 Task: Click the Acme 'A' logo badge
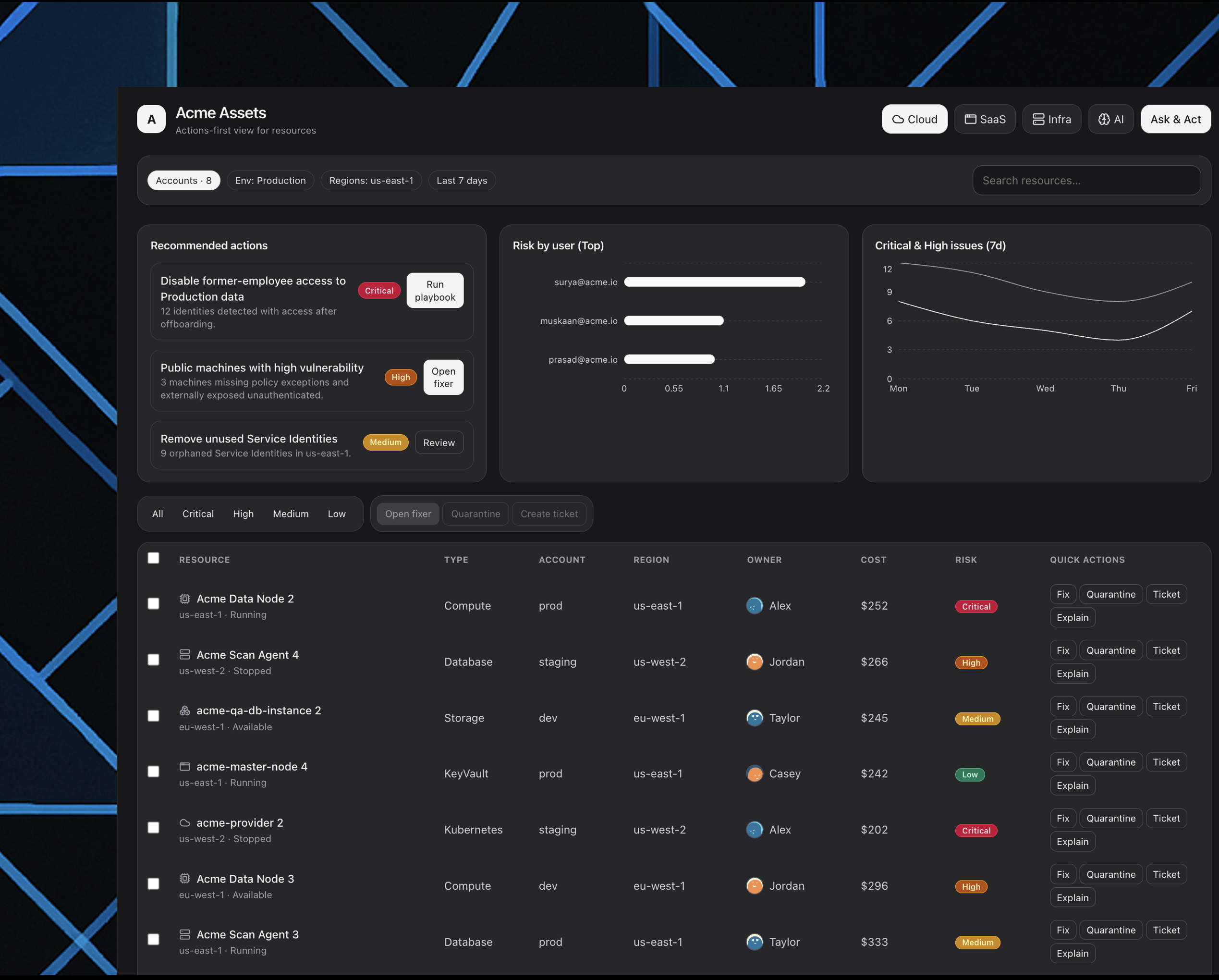point(151,119)
